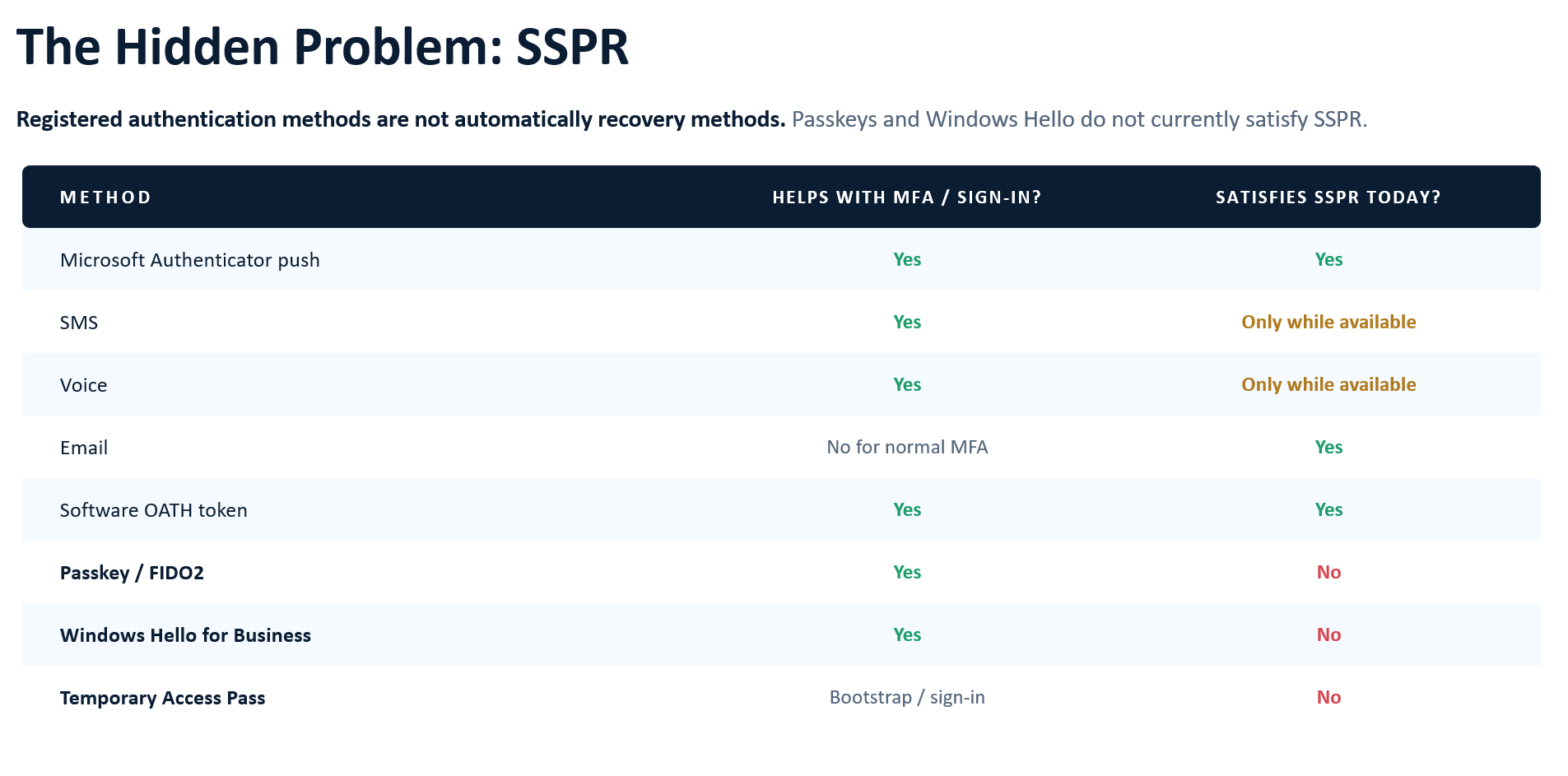Click the SSPR "Yes" for Software OATH token
The height and width of the screenshot is (776, 1568).
tap(1328, 509)
